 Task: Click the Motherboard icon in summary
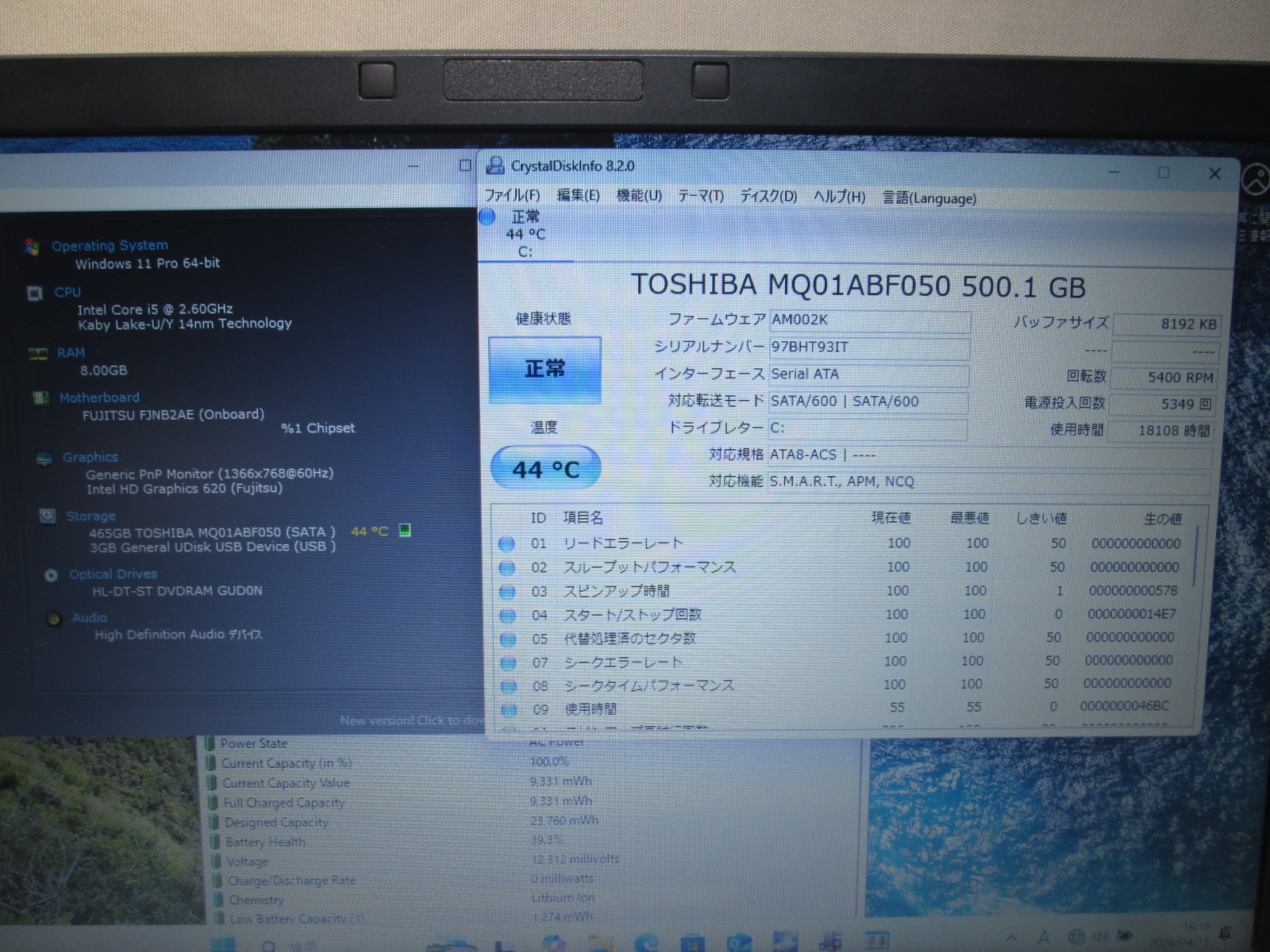40,398
